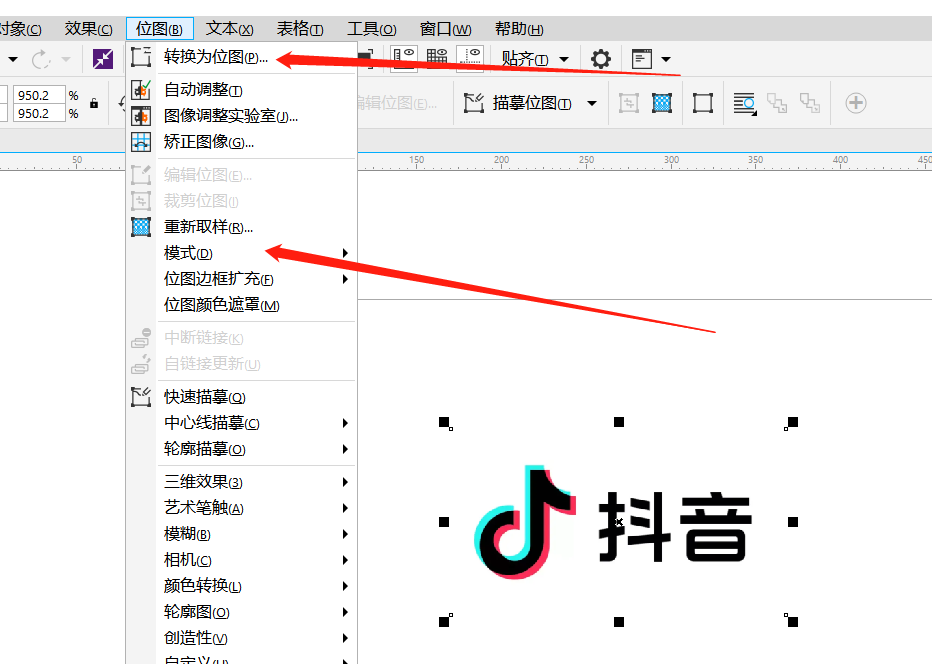Click the square frame icon in property bar
The height and width of the screenshot is (664, 932).
pos(703,103)
